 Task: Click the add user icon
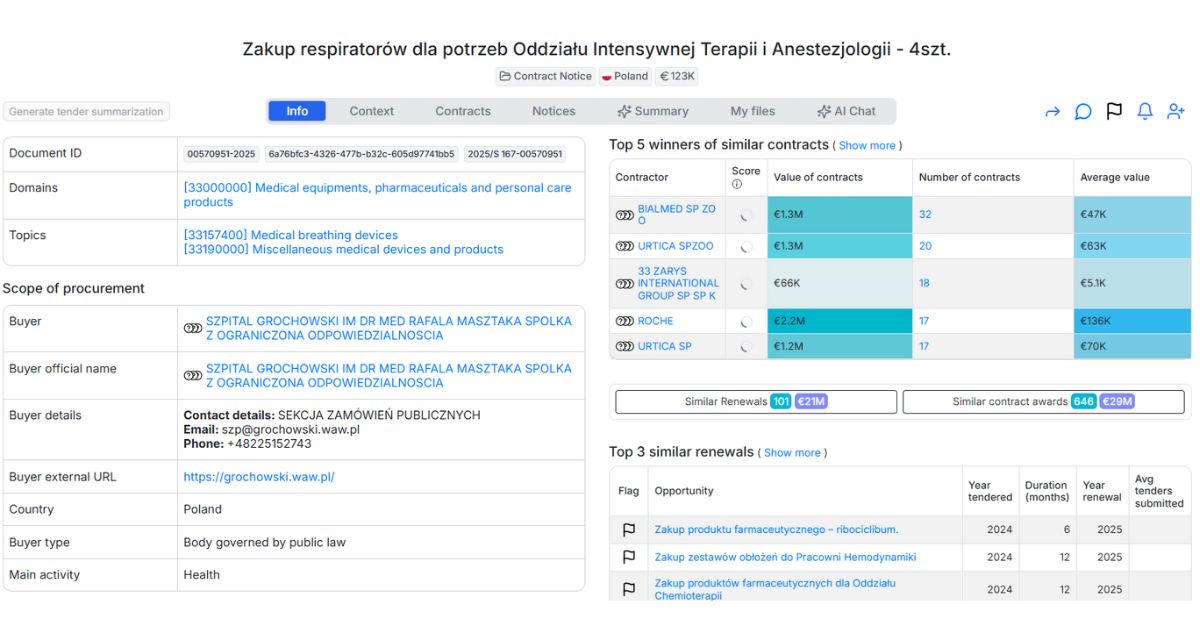tap(1176, 111)
